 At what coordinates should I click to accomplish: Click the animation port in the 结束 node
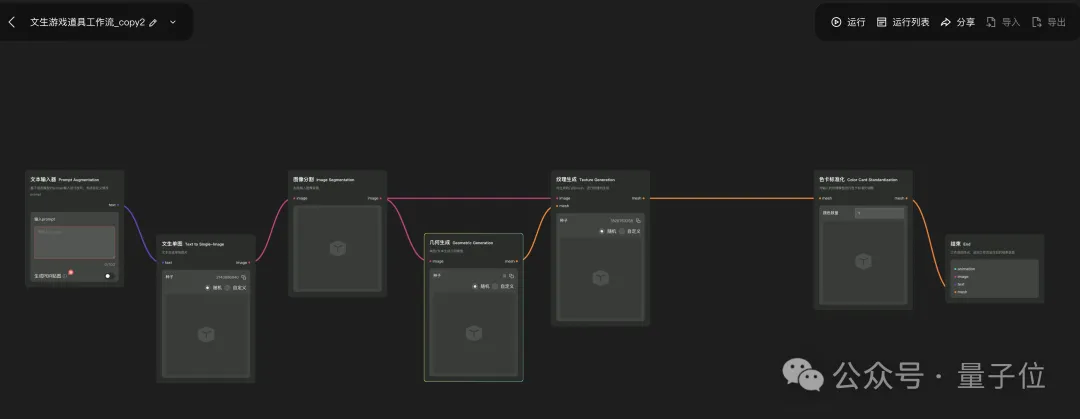(x=955, y=269)
